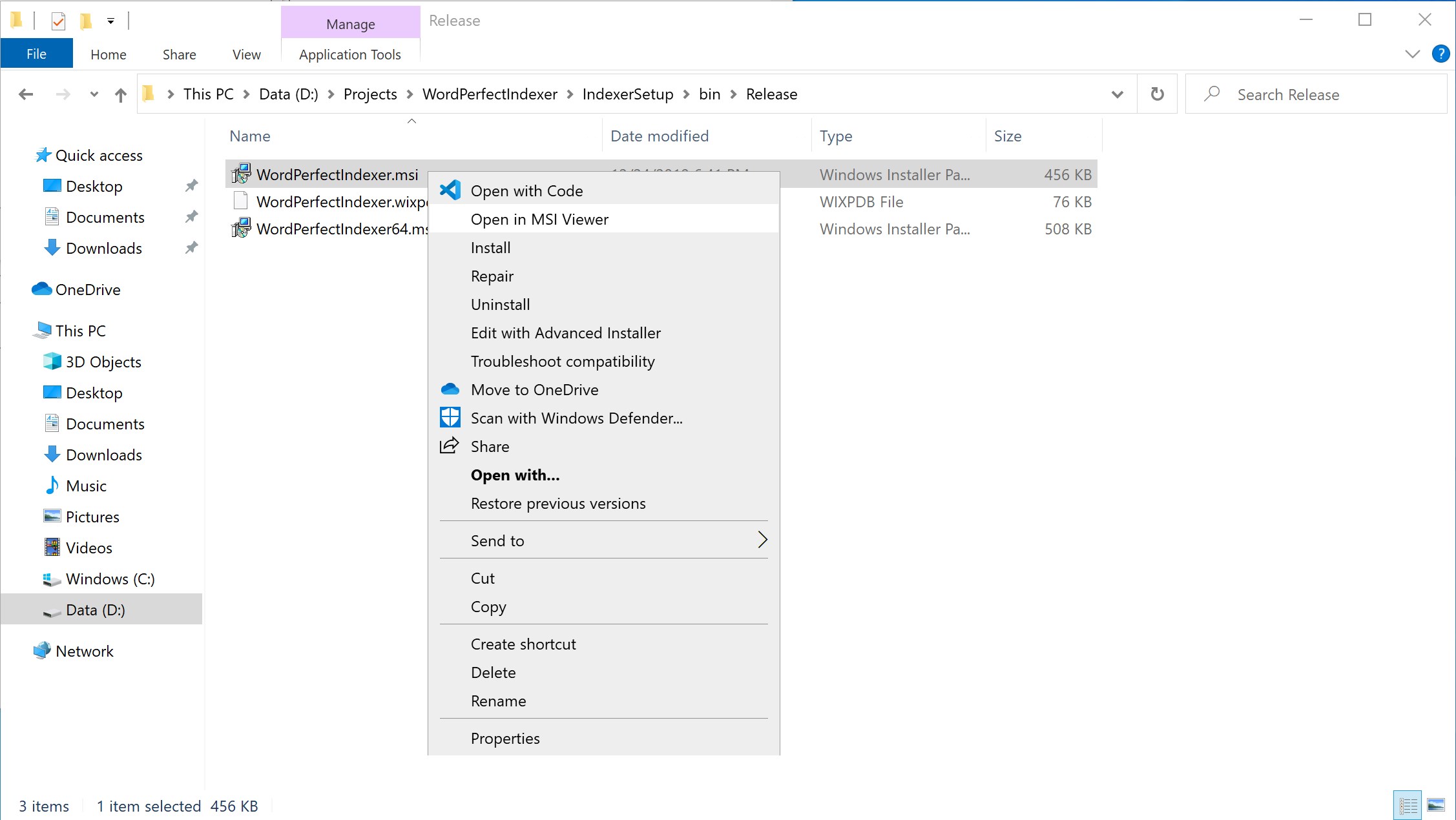Click the Properties icon in quick access toolbar
1456x820 pixels.
[58, 21]
